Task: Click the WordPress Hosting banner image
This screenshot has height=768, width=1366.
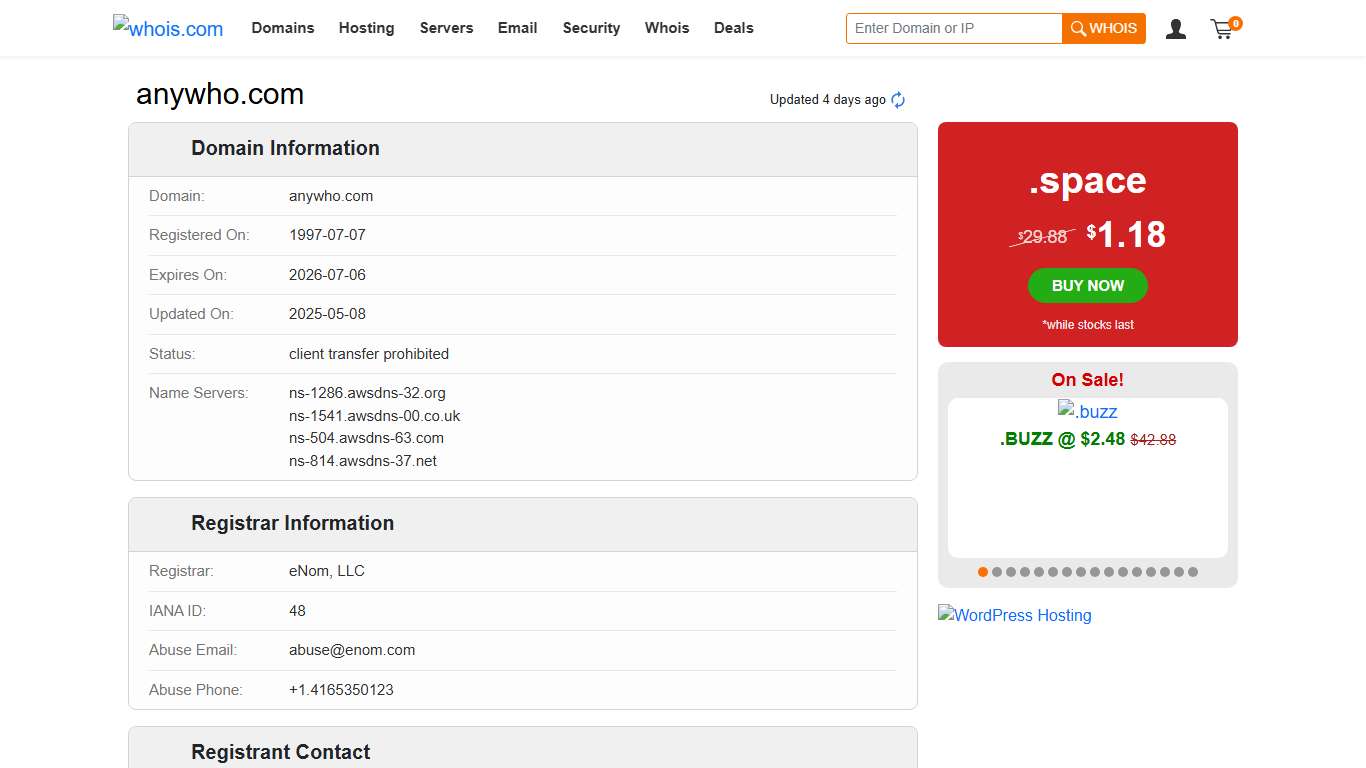Action: [x=1014, y=615]
